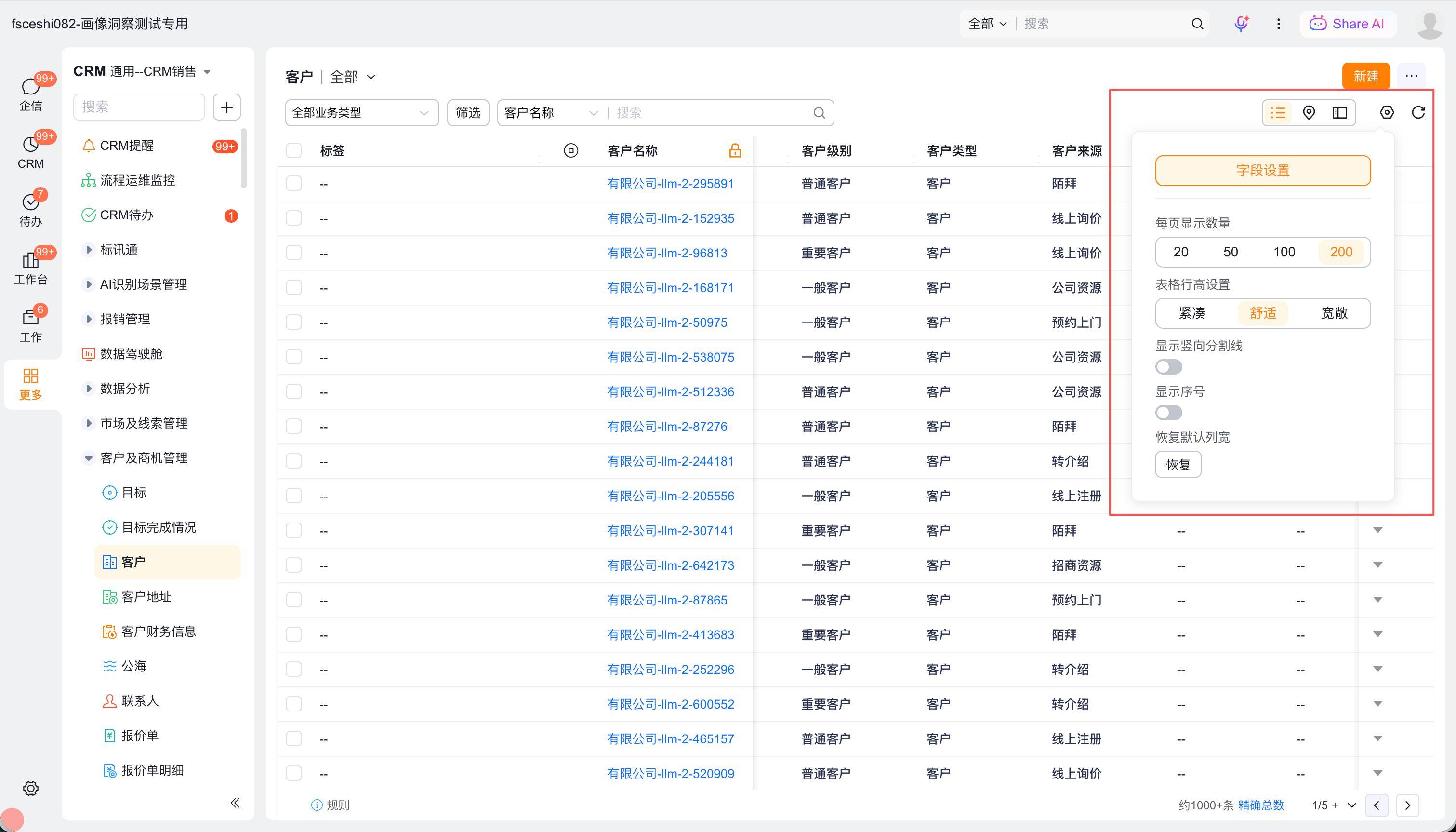
Task: Tick the select-all checkbox in table header
Action: pos(294,151)
